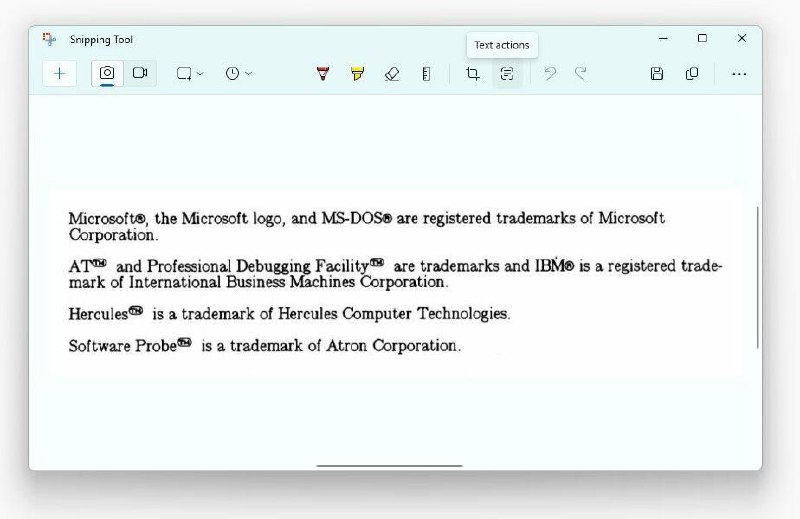Viewport: 800px width, 519px height.
Task: Select the Image crop tool
Action: point(472,74)
